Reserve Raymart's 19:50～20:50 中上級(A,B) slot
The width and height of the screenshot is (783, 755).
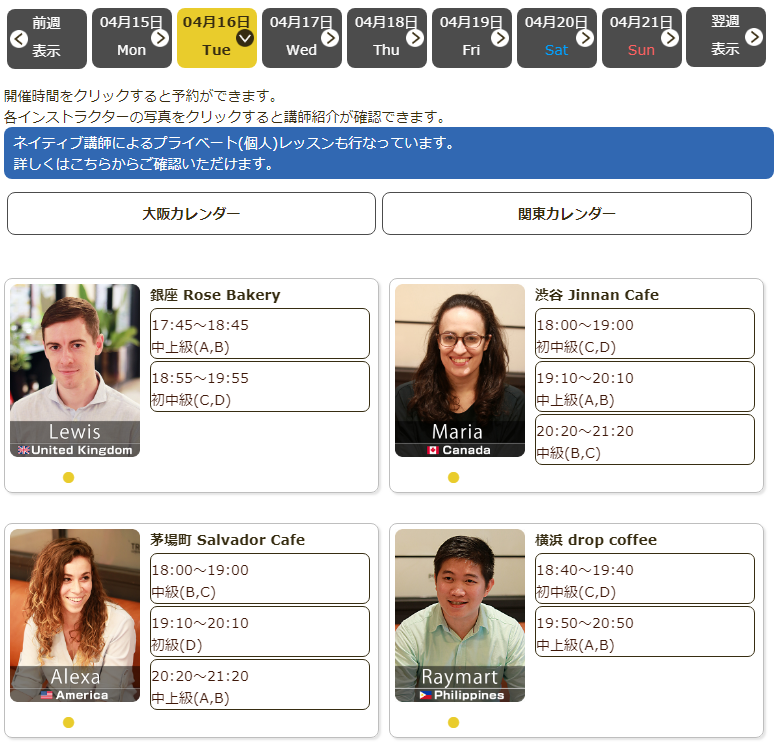pos(644,632)
